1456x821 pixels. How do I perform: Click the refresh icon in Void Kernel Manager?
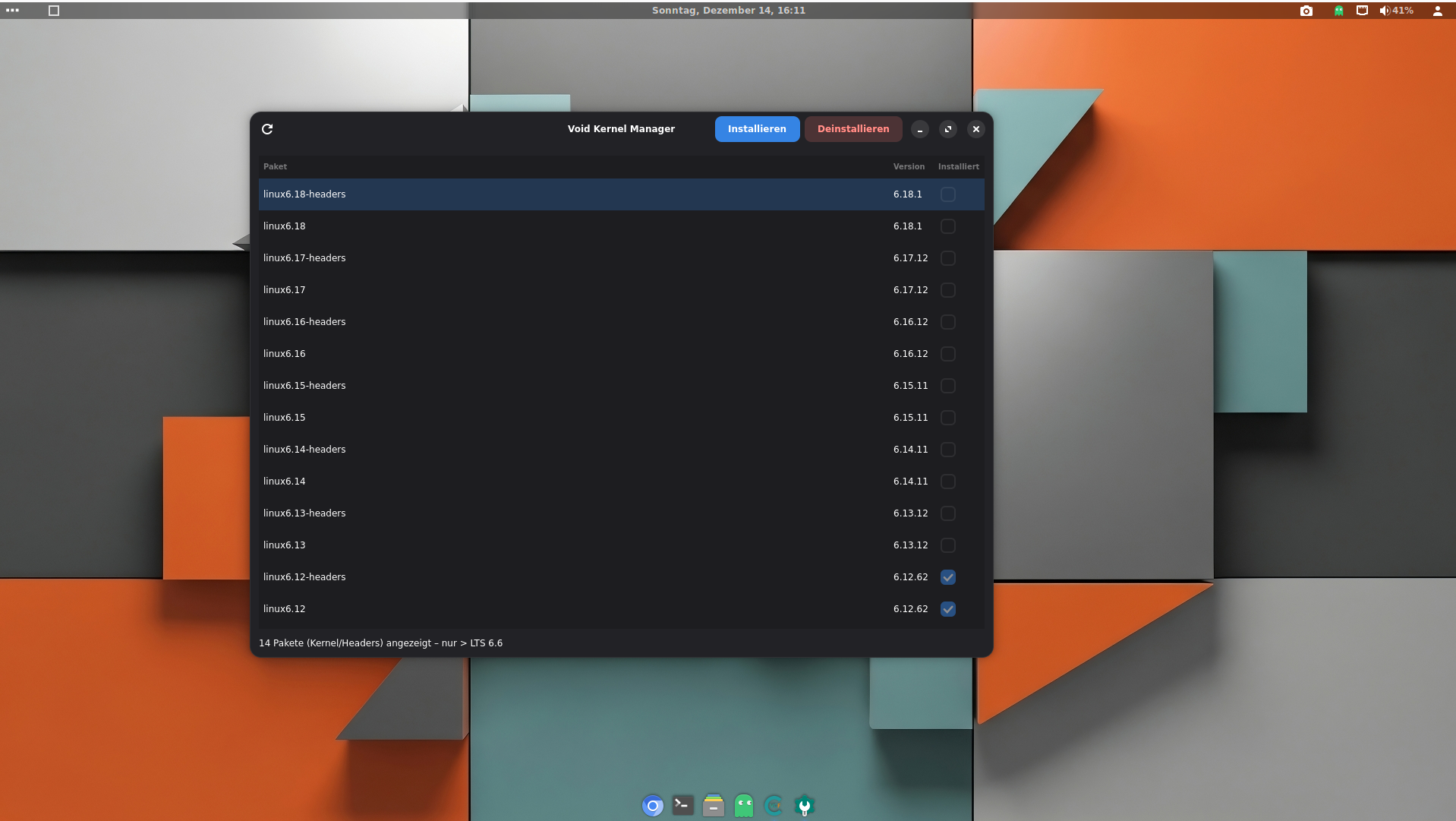(x=267, y=129)
